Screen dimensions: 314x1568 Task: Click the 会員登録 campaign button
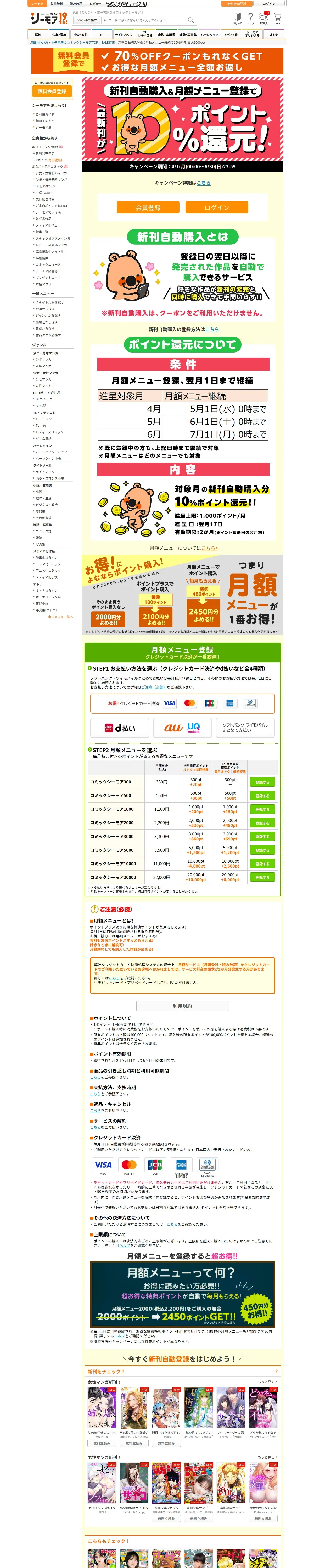(148, 207)
